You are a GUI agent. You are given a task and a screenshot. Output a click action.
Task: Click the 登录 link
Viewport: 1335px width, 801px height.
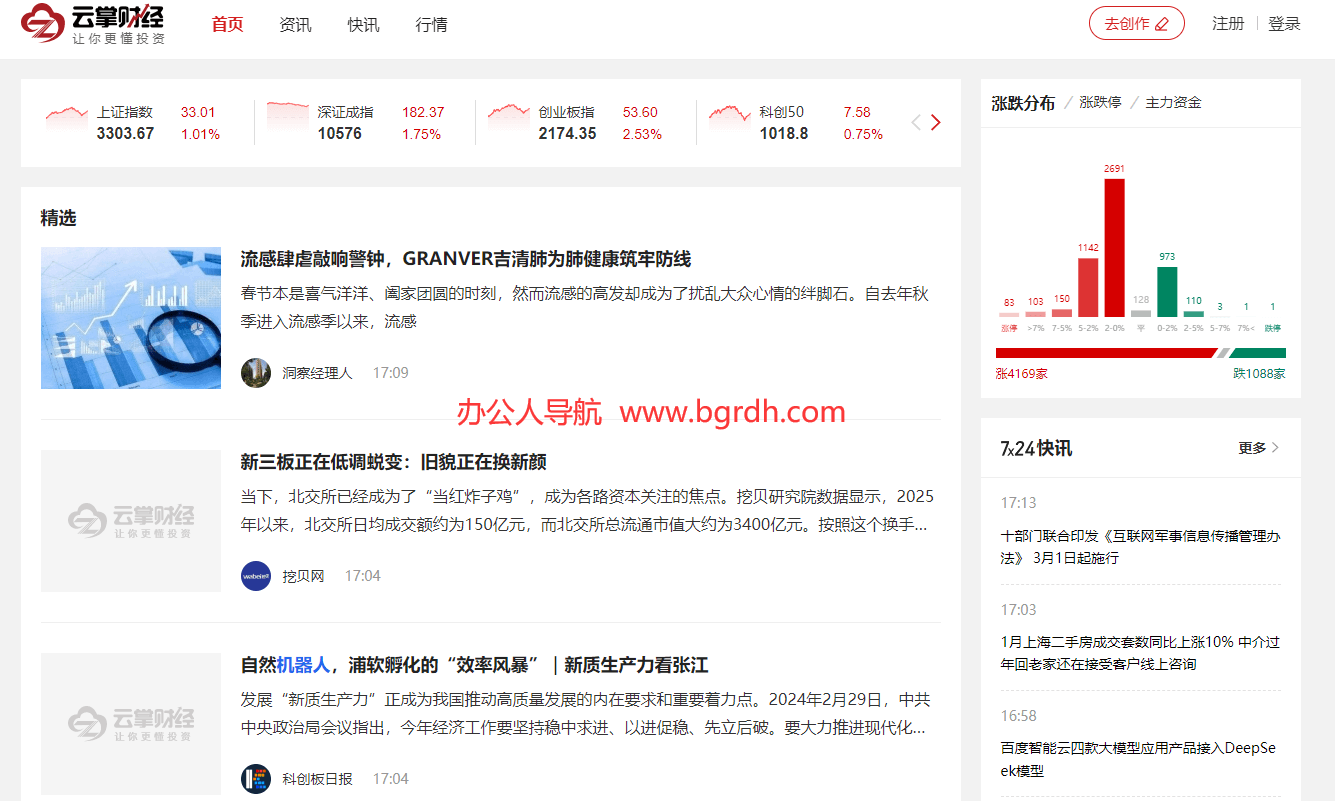1284,24
